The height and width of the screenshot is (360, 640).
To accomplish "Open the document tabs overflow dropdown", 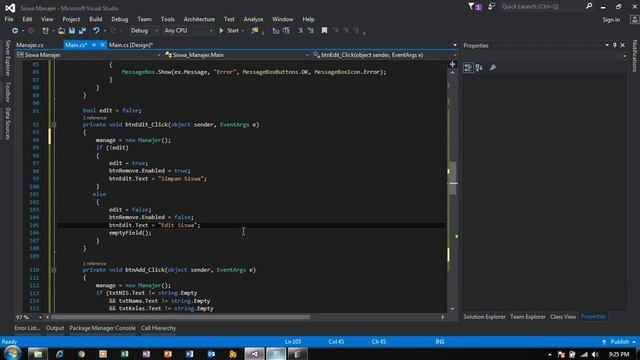I will click(455, 45).
